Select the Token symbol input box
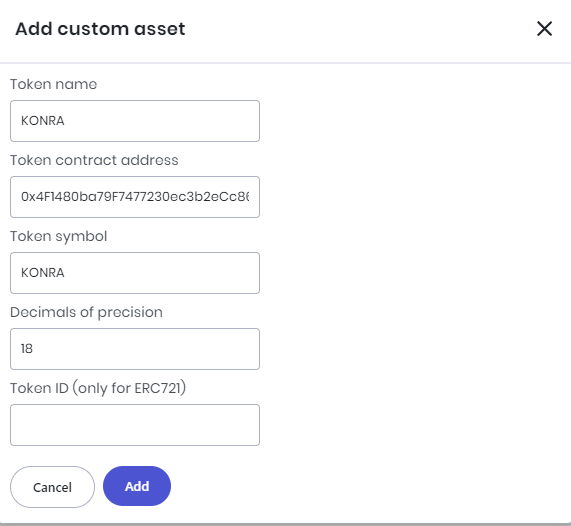Image resolution: width=571 pixels, height=526 pixels. point(135,273)
